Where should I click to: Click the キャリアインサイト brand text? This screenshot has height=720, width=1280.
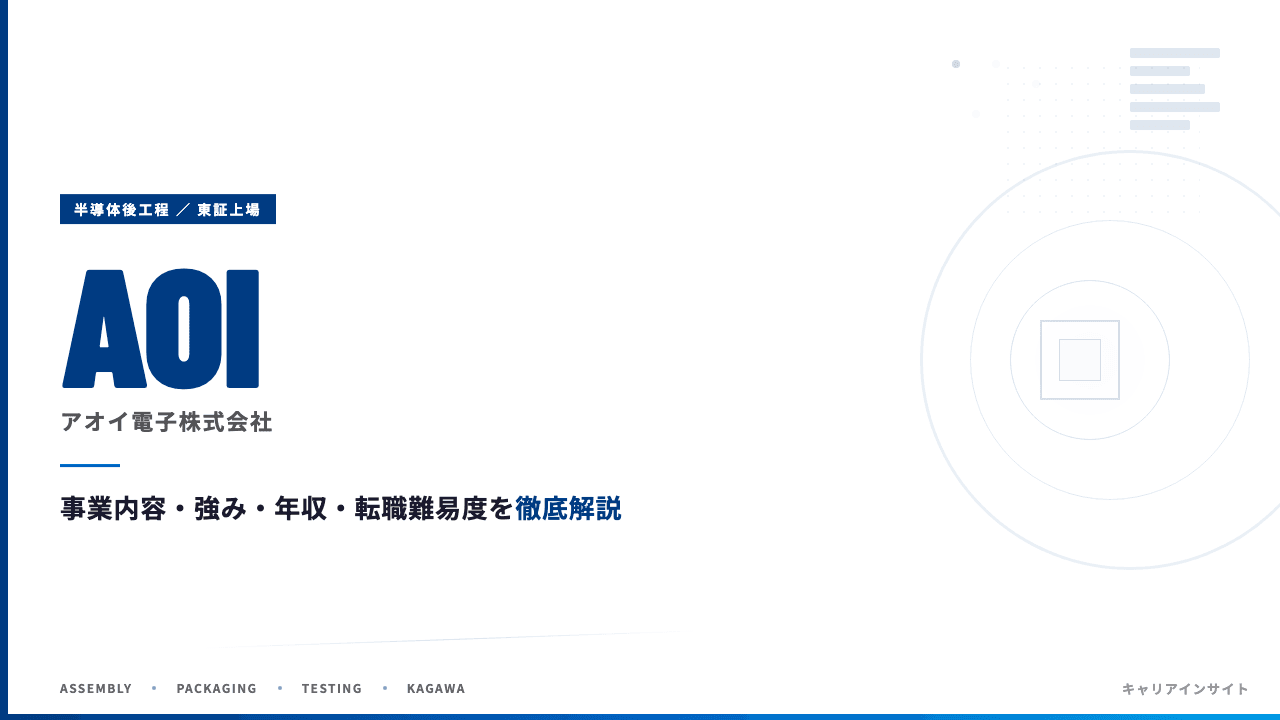point(1185,689)
